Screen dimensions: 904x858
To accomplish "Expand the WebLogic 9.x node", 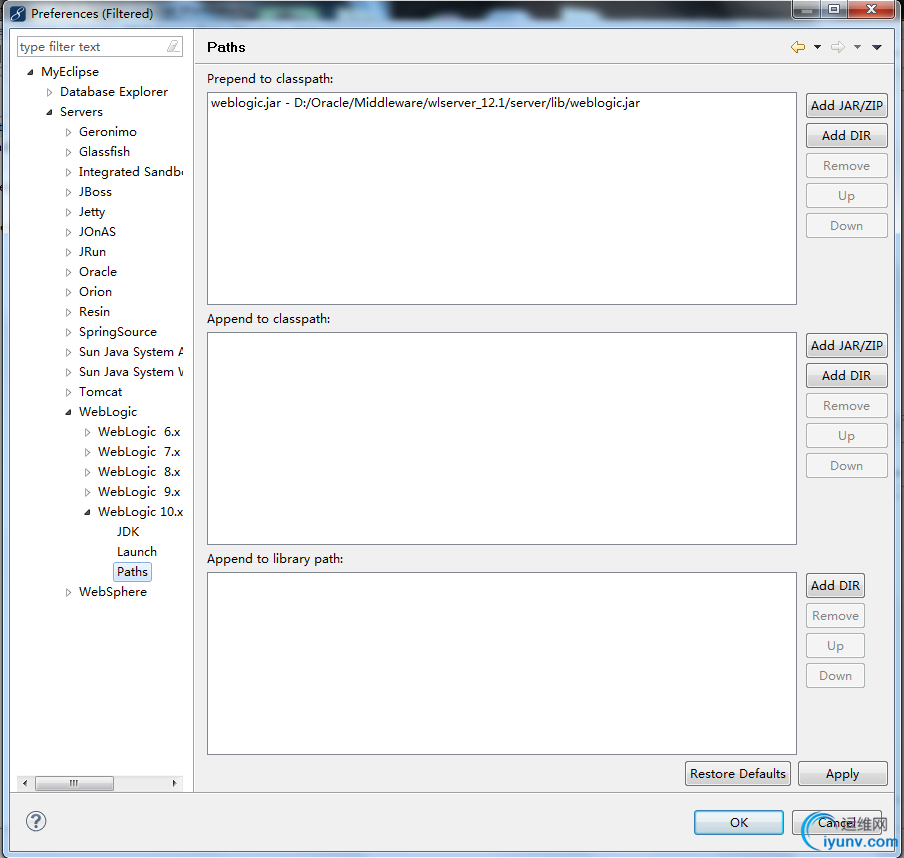I will pyautogui.click(x=88, y=492).
